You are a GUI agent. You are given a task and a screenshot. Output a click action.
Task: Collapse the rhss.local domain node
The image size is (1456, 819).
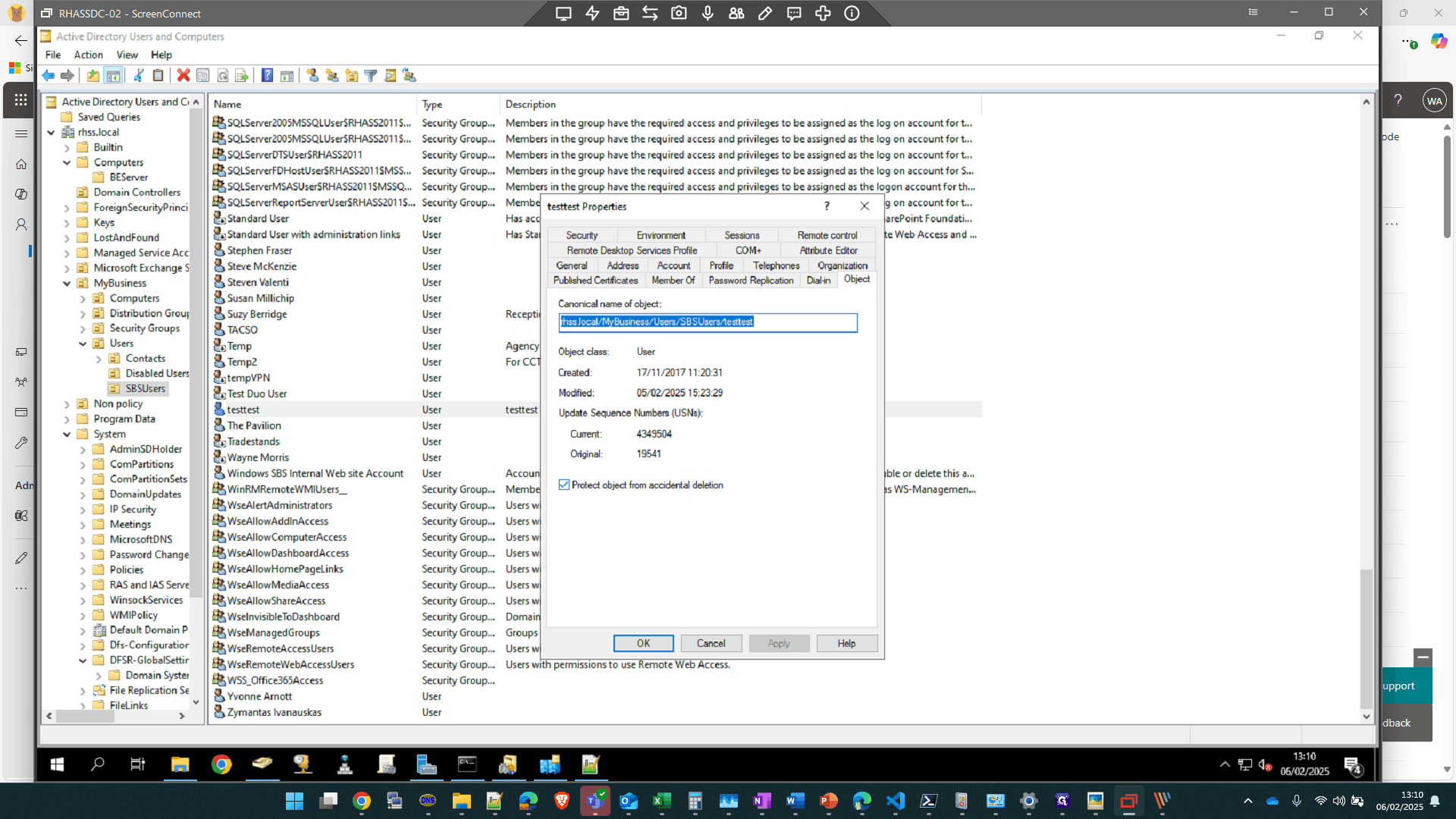pos(51,132)
